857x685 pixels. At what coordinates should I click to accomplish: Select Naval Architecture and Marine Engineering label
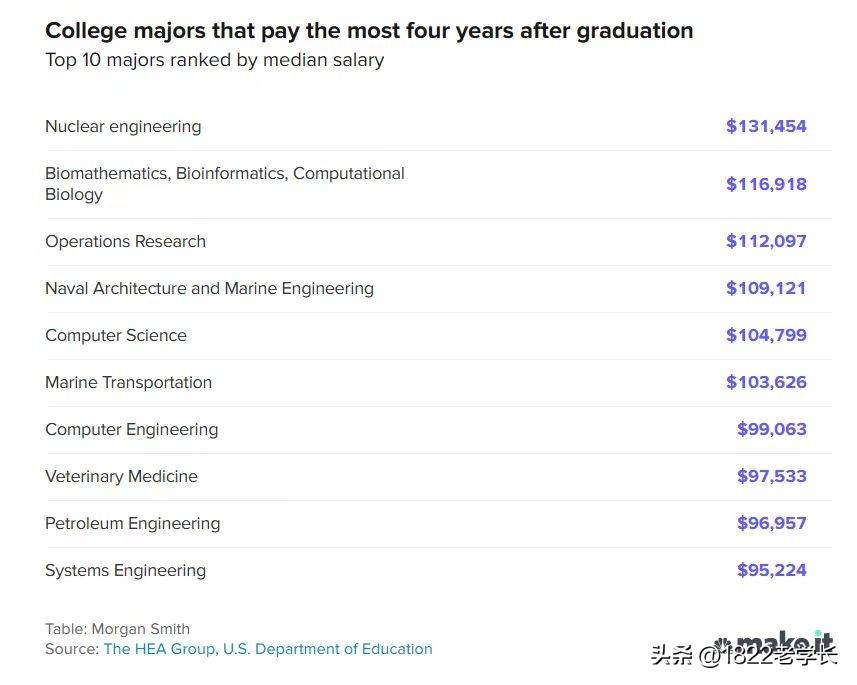(209, 288)
